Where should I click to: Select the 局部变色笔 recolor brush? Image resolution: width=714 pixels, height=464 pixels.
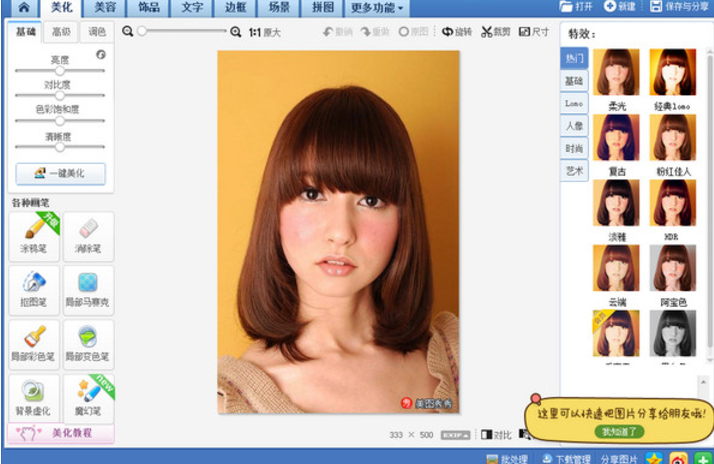(88, 344)
